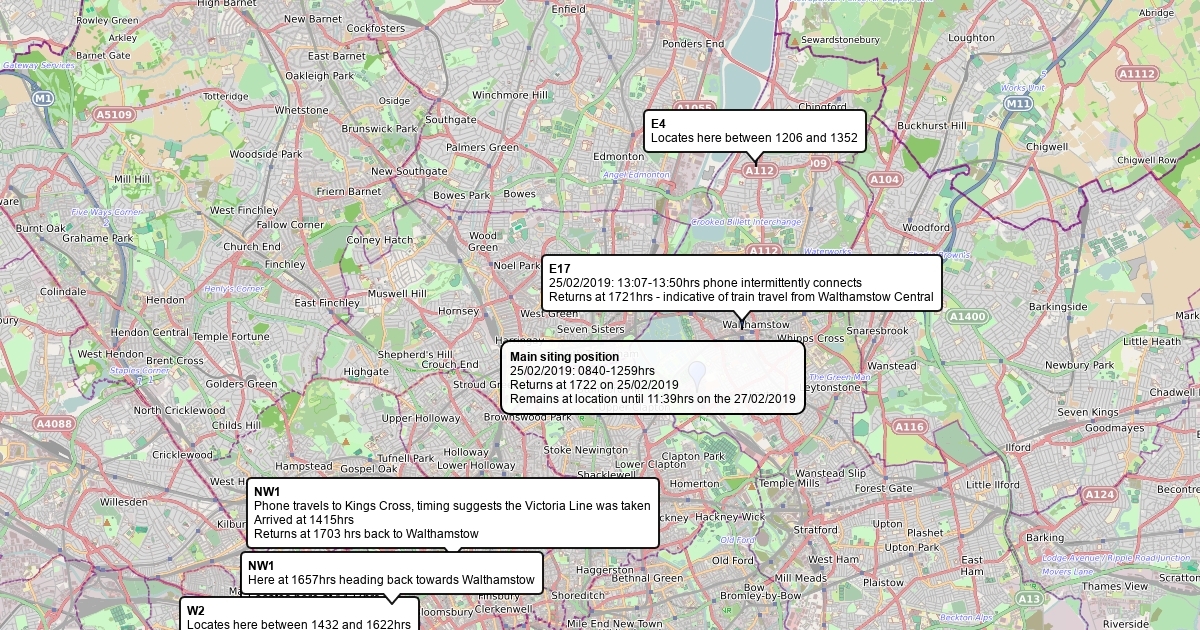Click the Forest Gate place label

[883, 489]
